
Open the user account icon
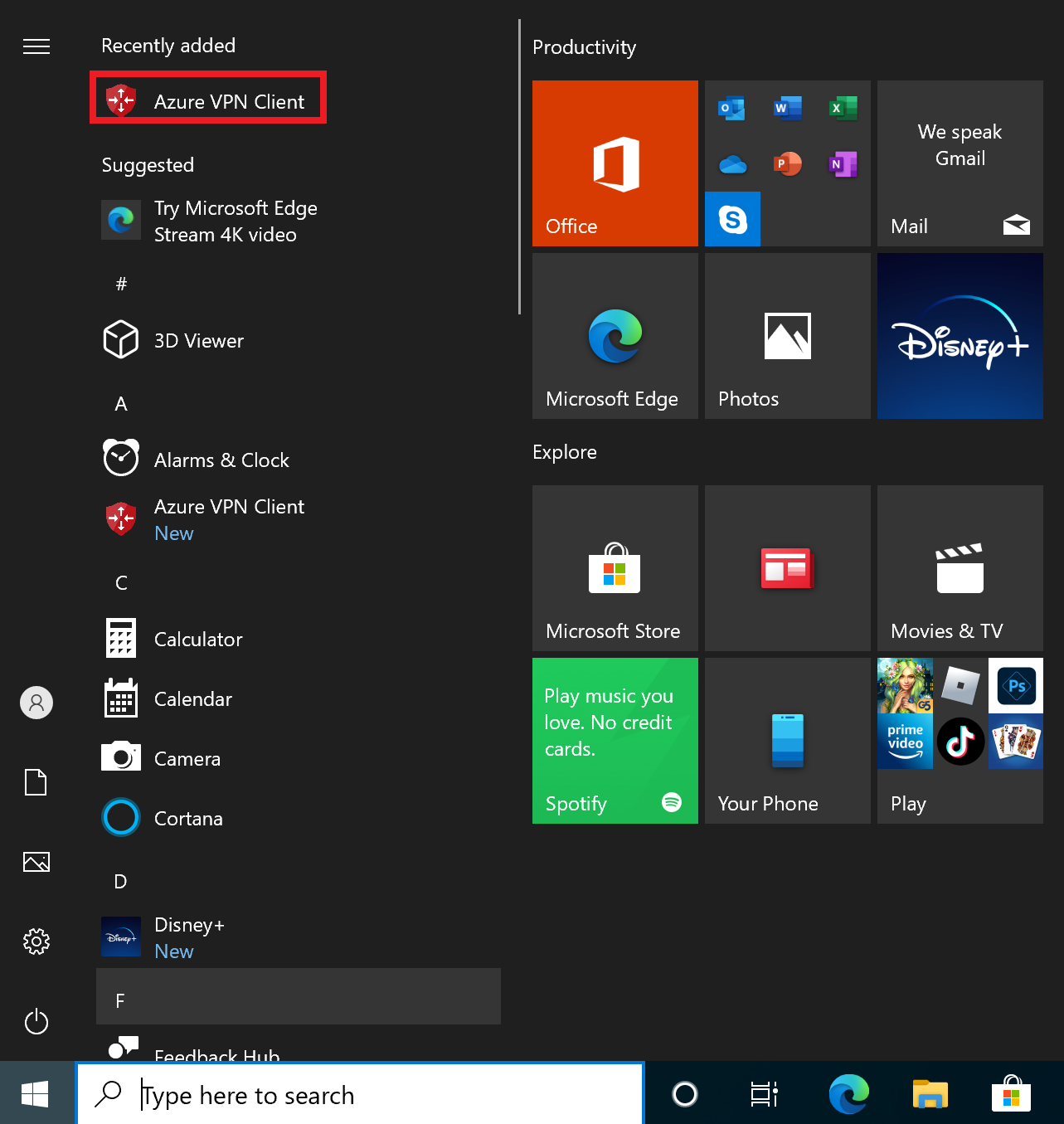36,703
